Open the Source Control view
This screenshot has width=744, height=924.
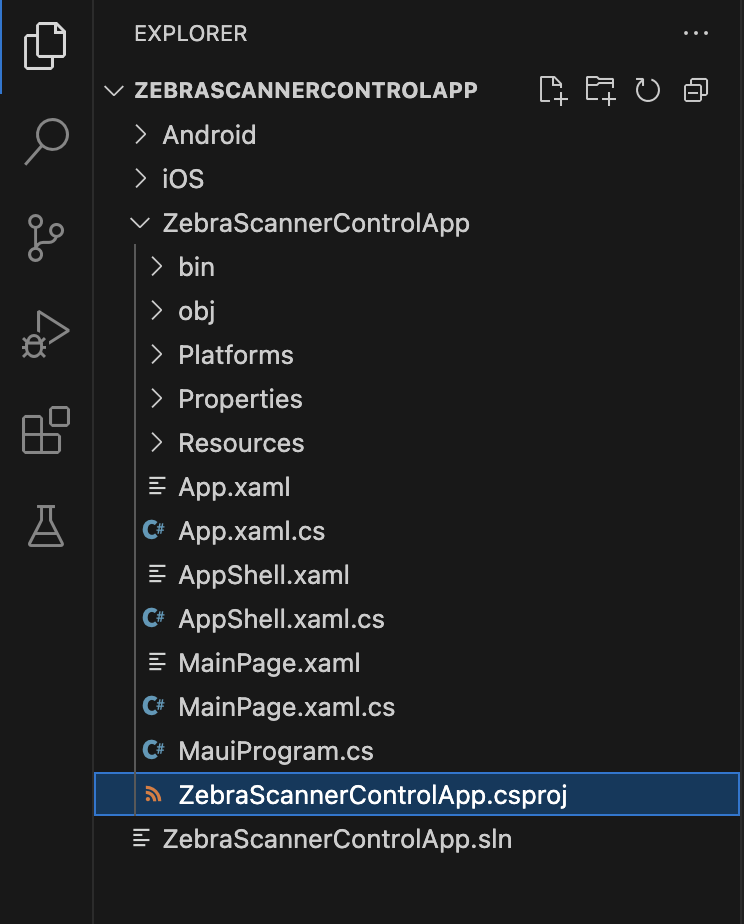pyautogui.click(x=46, y=237)
